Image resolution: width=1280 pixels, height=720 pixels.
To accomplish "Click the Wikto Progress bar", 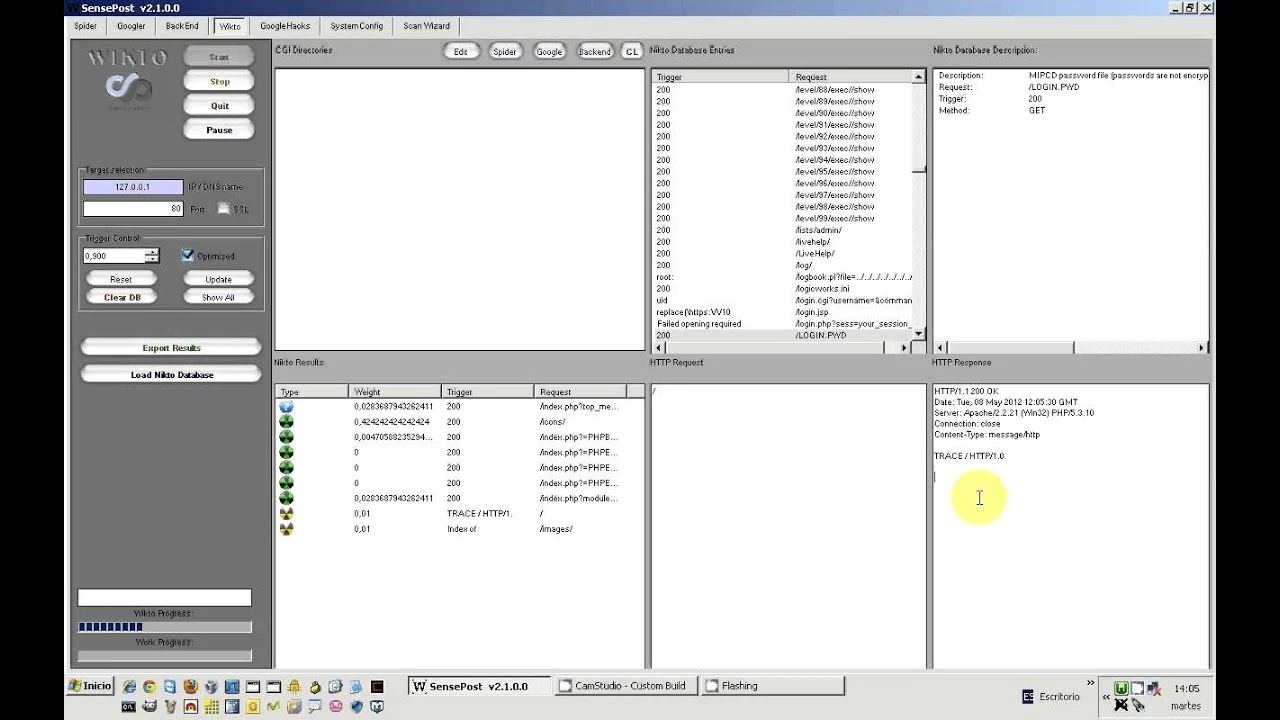I will tap(165, 627).
